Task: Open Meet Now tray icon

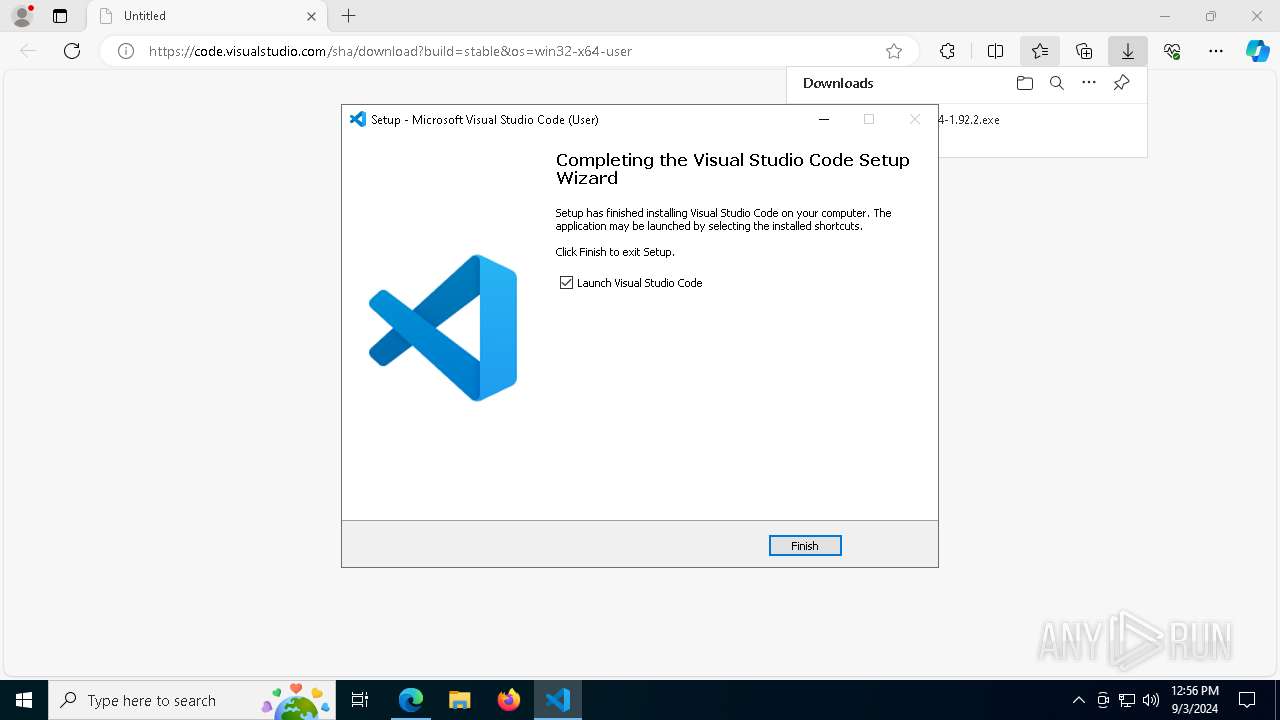Action: point(1103,700)
